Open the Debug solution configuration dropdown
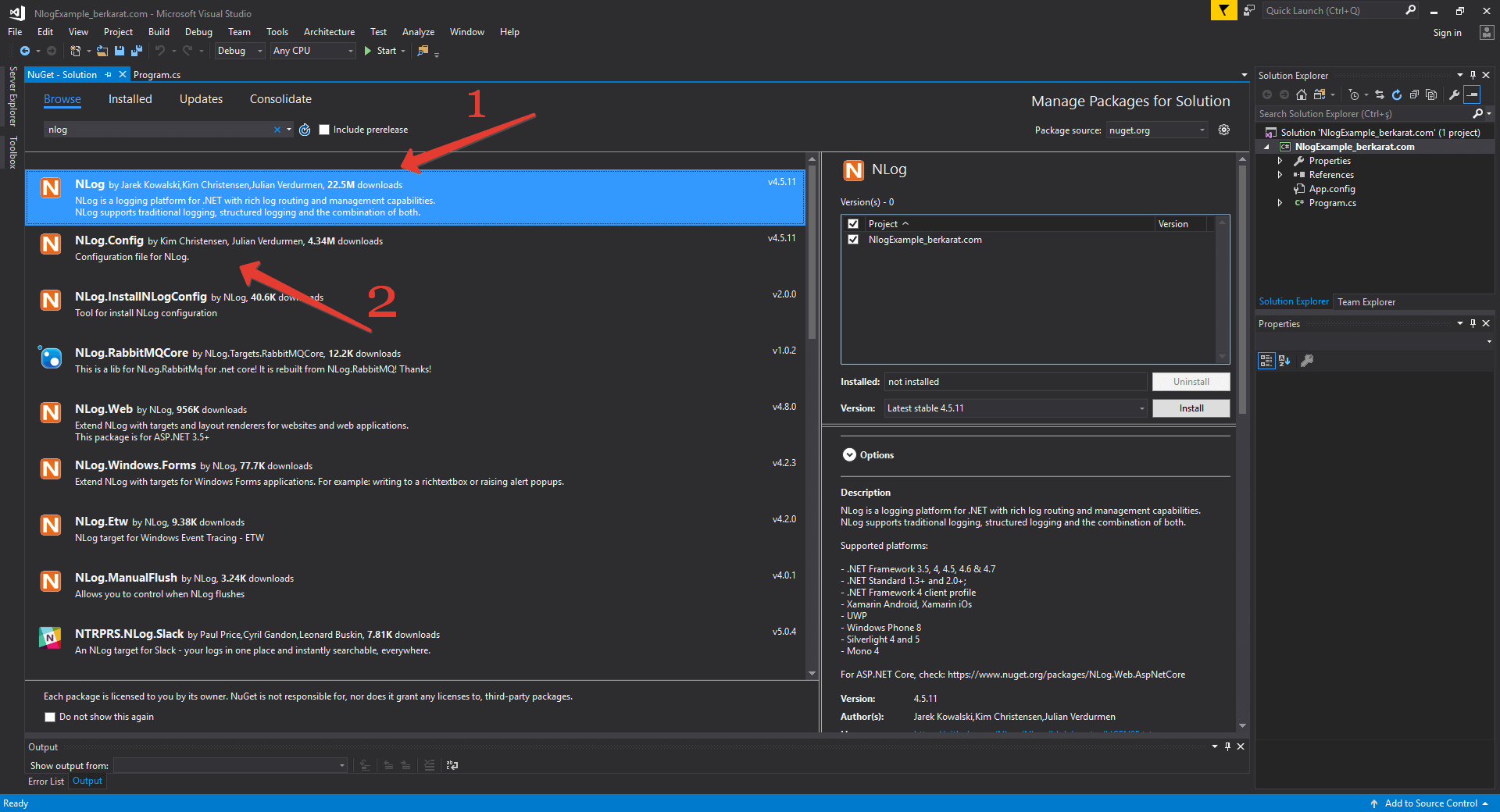 pos(240,51)
